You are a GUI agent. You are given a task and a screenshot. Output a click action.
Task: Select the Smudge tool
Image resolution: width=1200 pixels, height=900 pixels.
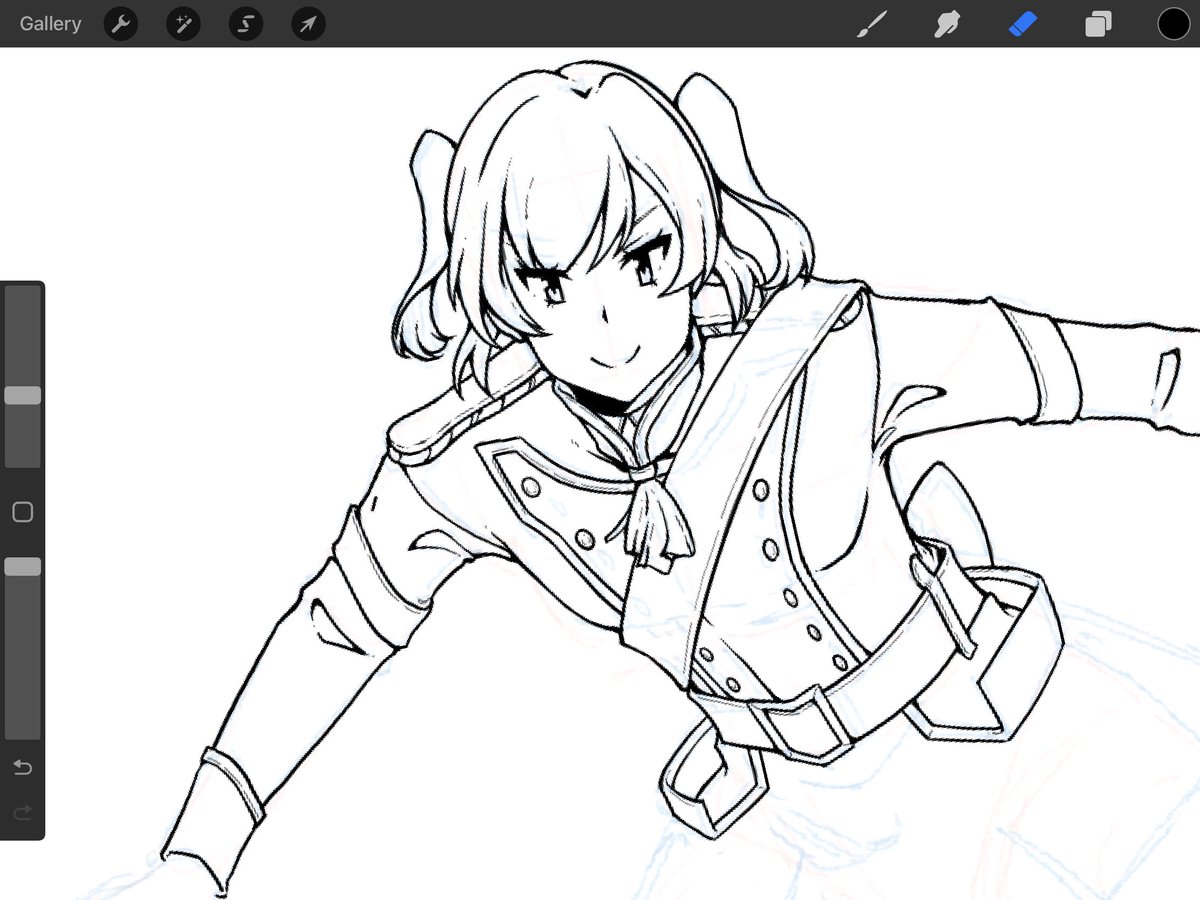tap(947, 24)
